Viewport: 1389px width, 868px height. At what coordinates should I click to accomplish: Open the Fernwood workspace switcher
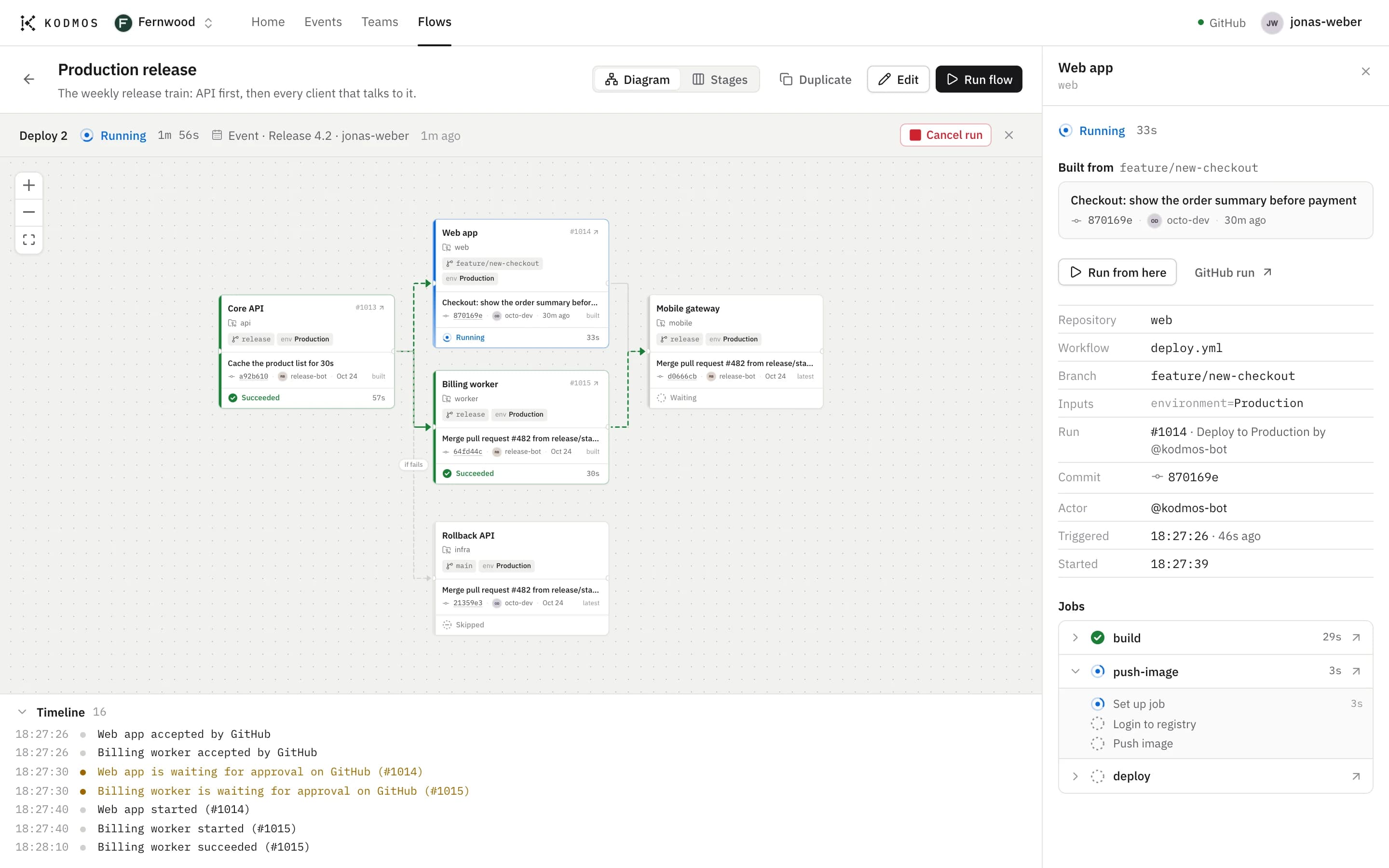[164, 22]
